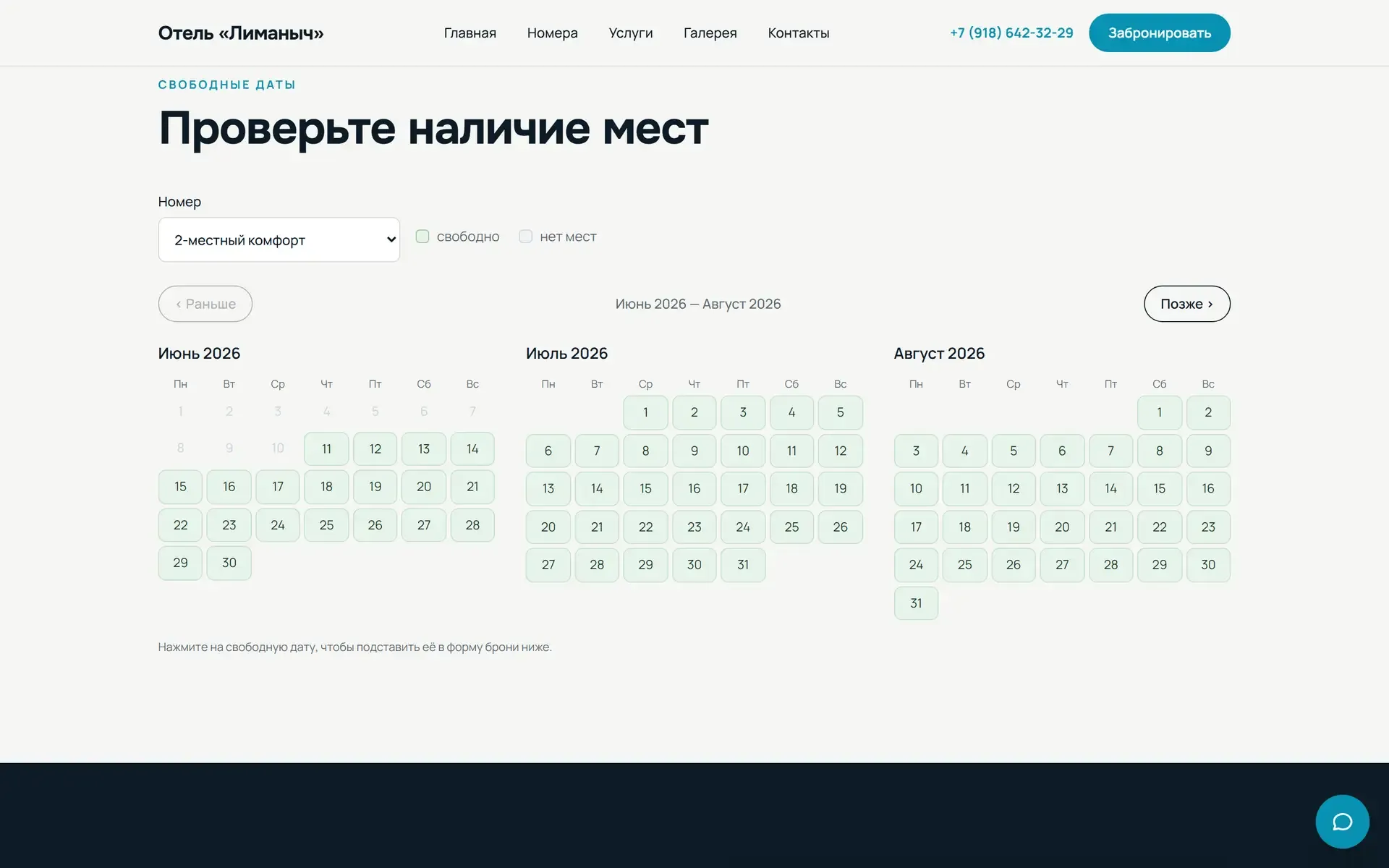The image size is (1389, 868).
Task: Click the нет мест legend swatch
Action: click(526, 237)
